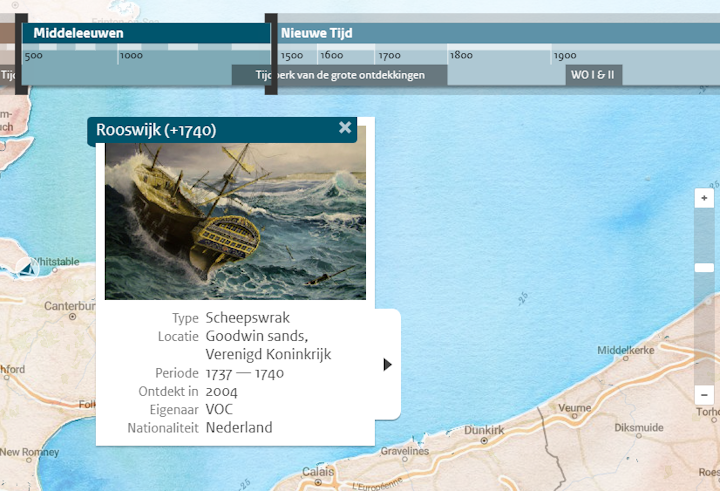The width and height of the screenshot is (720, 491).
Task: Jump to year 1000 on timeline
Action: tap(131, 56)
